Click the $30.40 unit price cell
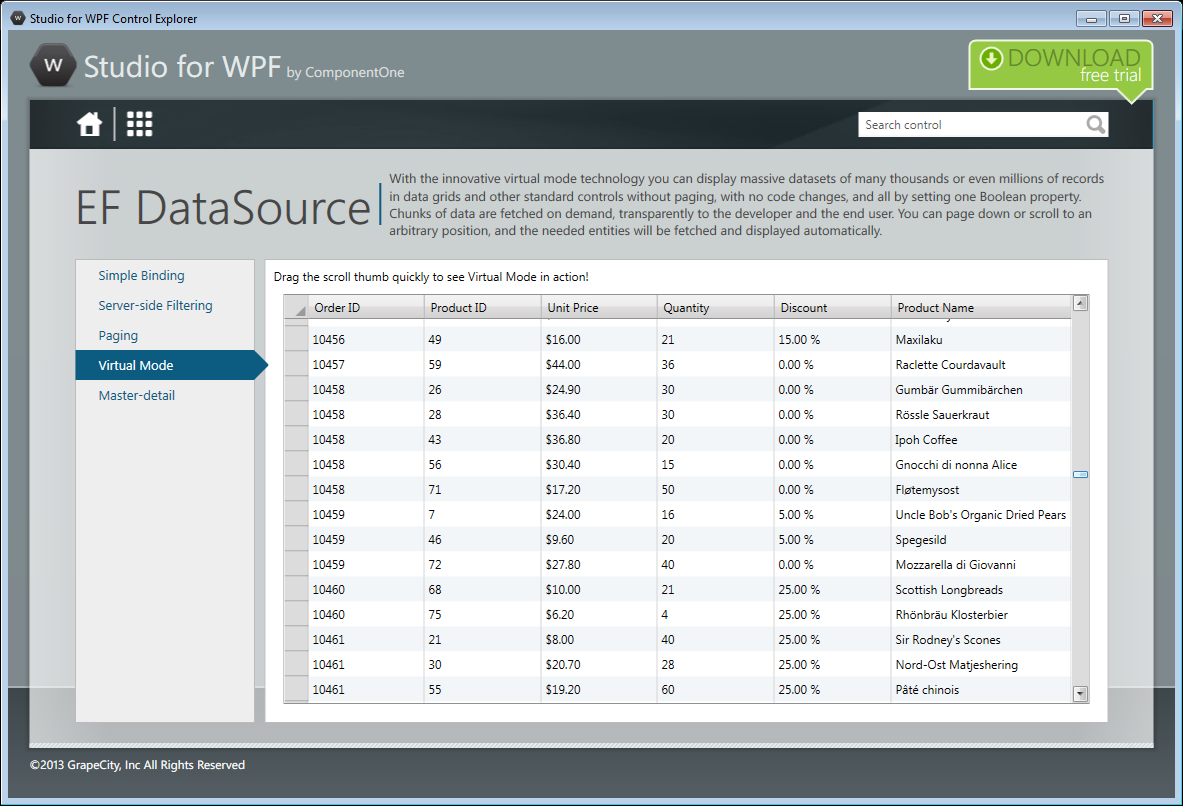 coord(600,464)
